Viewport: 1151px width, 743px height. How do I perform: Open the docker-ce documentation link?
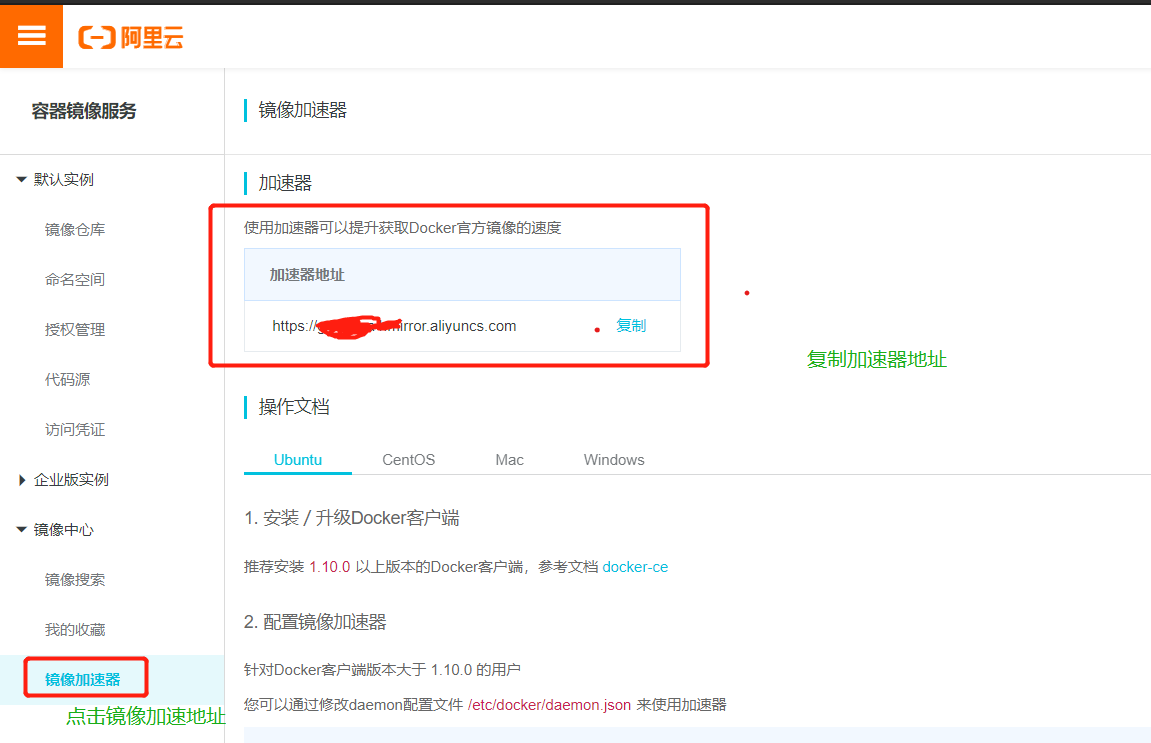(635, 565)
